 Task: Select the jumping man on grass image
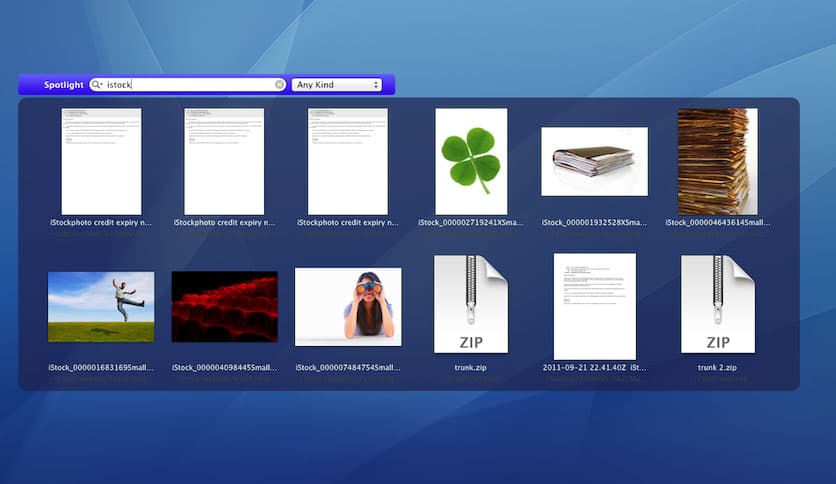point(101,306)
